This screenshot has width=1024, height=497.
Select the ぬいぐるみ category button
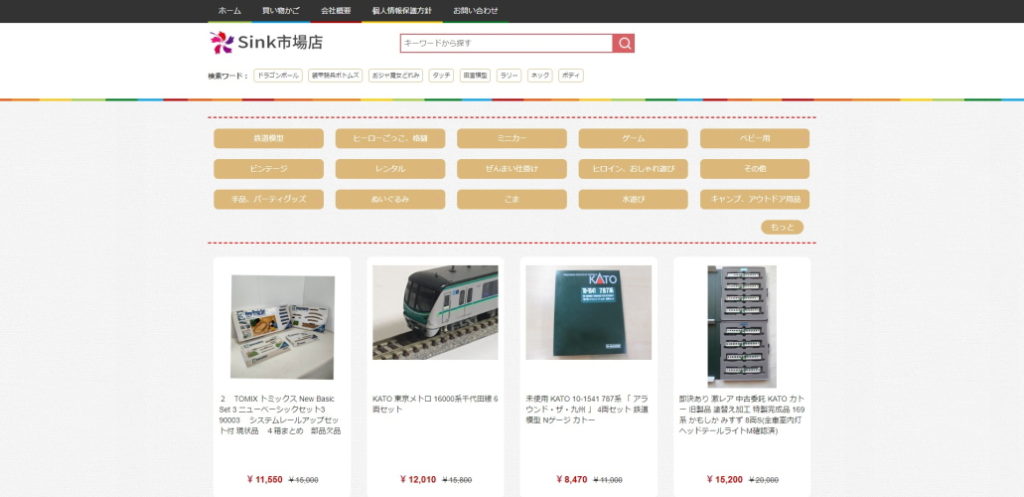[x=390, y=199]
